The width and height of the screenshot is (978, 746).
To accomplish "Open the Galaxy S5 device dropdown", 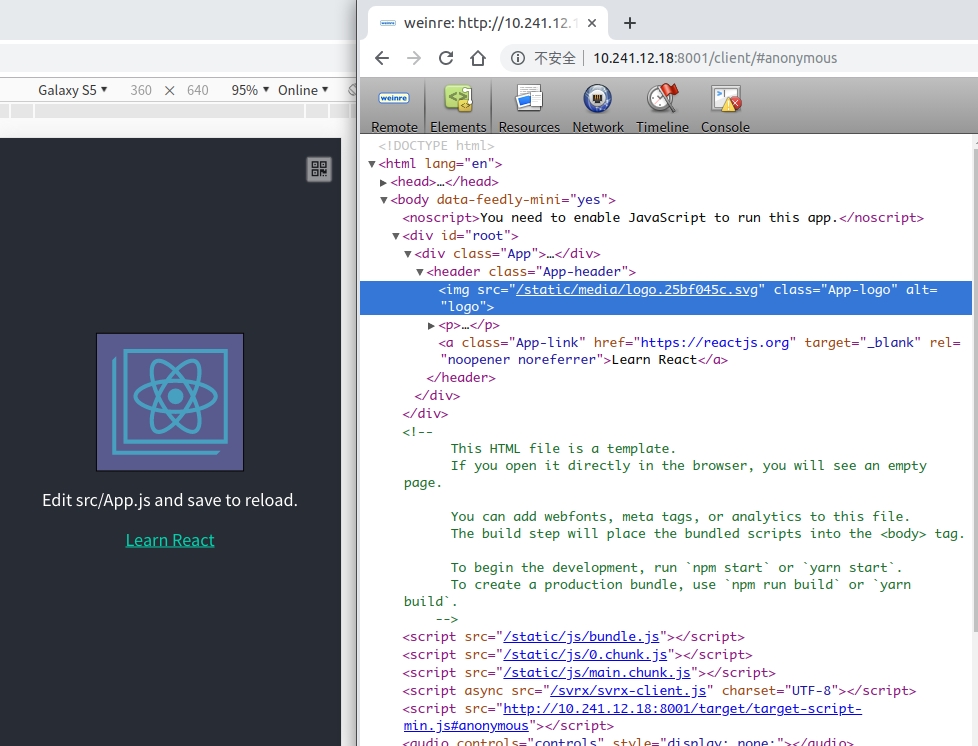I will 73,90.
